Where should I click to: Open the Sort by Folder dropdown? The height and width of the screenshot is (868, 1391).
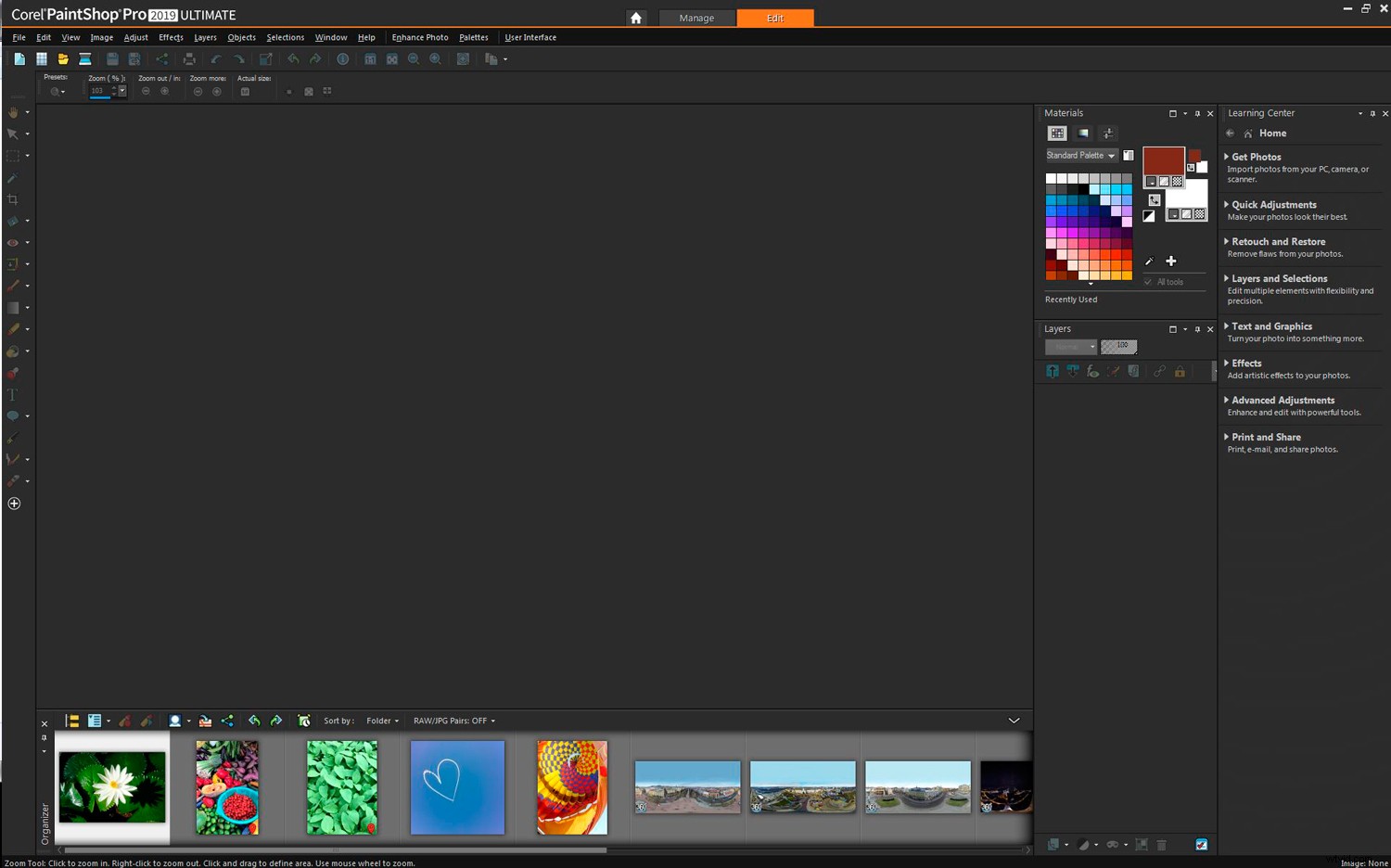(x=381, y=721)
